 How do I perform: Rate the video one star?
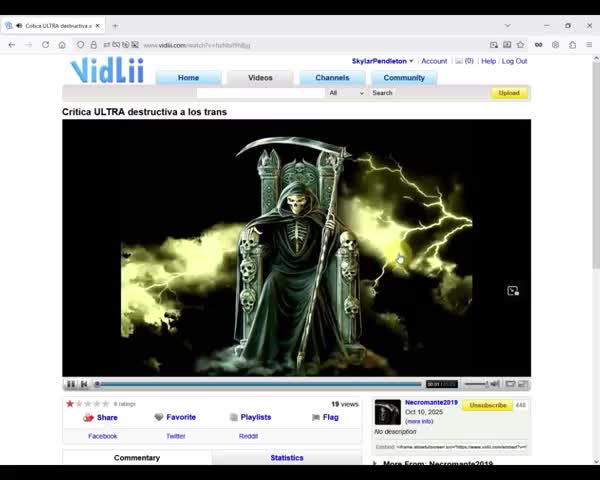70,403
